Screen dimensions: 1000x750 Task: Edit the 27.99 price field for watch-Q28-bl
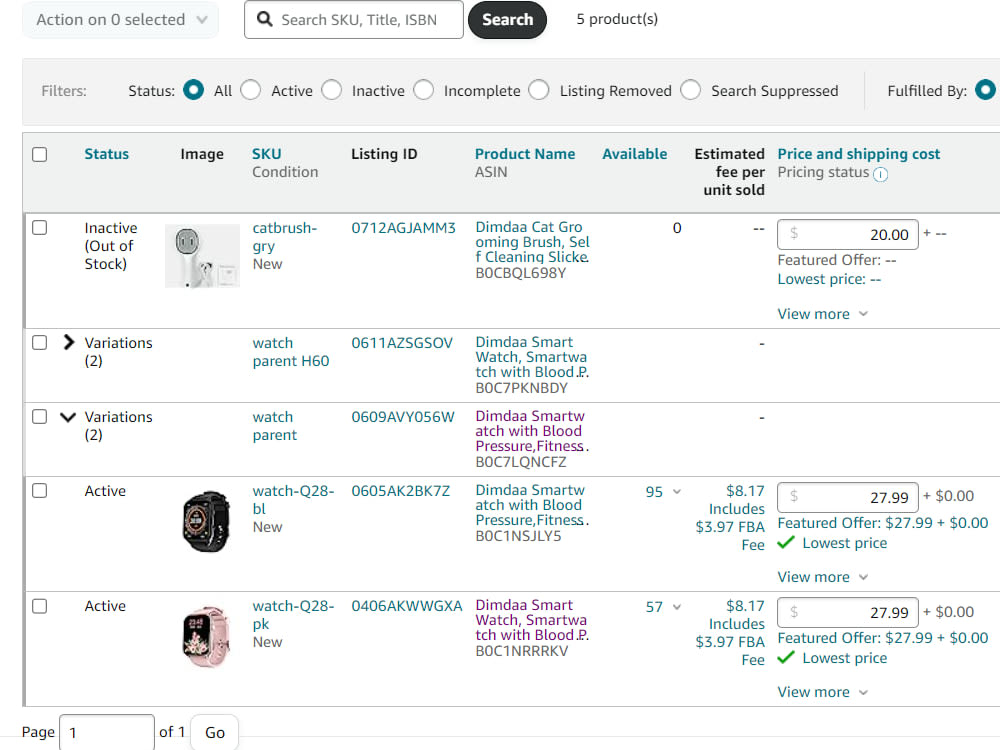click(848, 497)
